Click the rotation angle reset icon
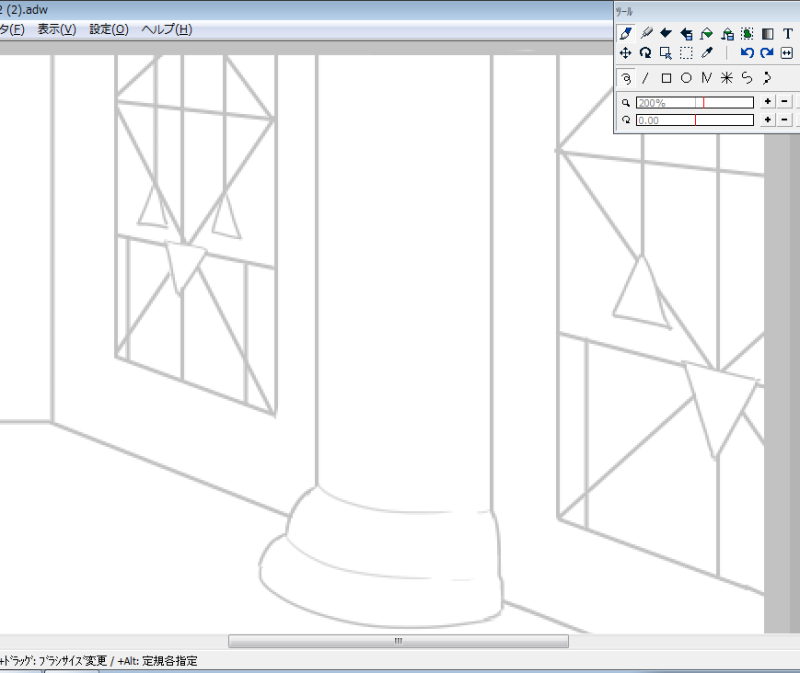 (626, 120)
